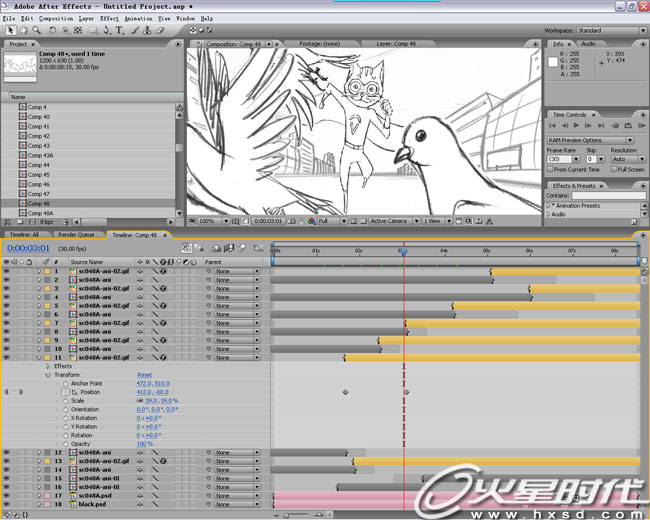650x520 pixels.
Task: Select the Type tool
Action: 119,30
